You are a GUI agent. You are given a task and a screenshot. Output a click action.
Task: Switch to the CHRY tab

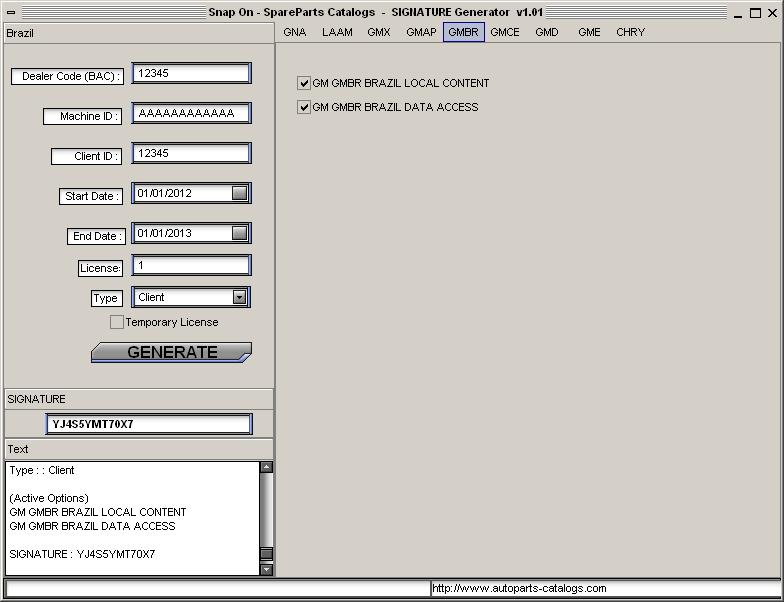pos(630,32)
